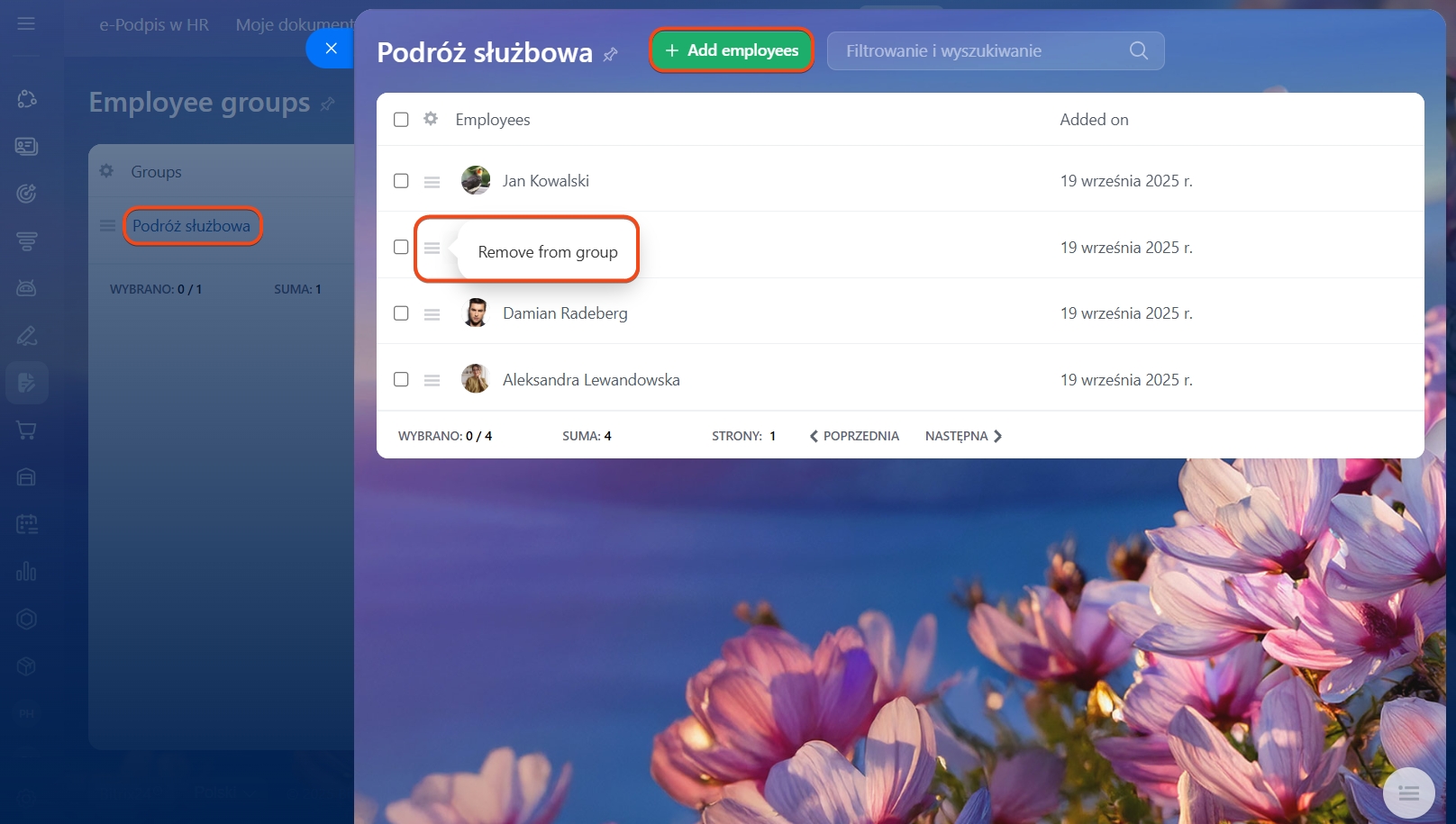Viewport: 1456px width, 824px height.
Task: Open the bar chart analytics icon in sidebar
Action: (26, 572)
